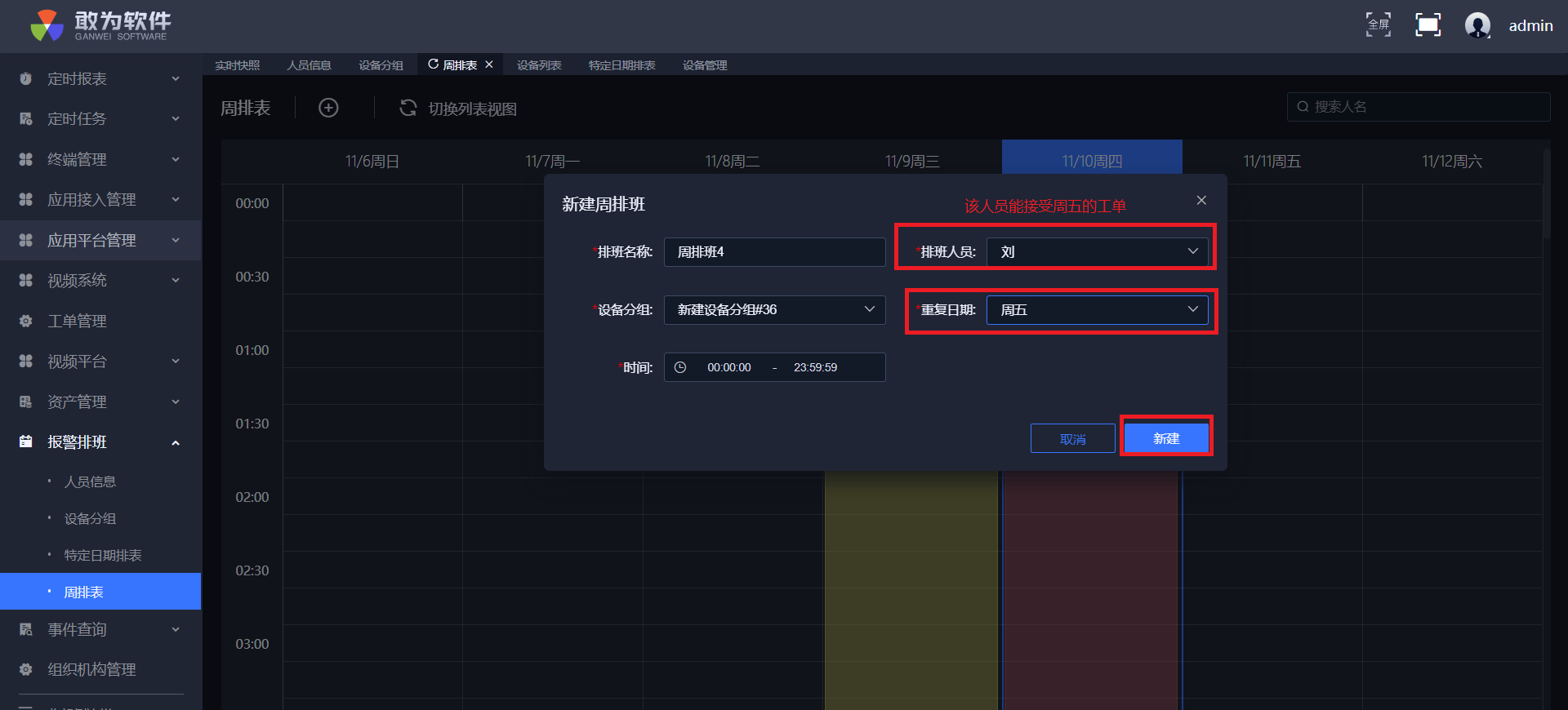1568x710 pixels.
Task: Open the admin user avatar
Action: pos(1477,25)
